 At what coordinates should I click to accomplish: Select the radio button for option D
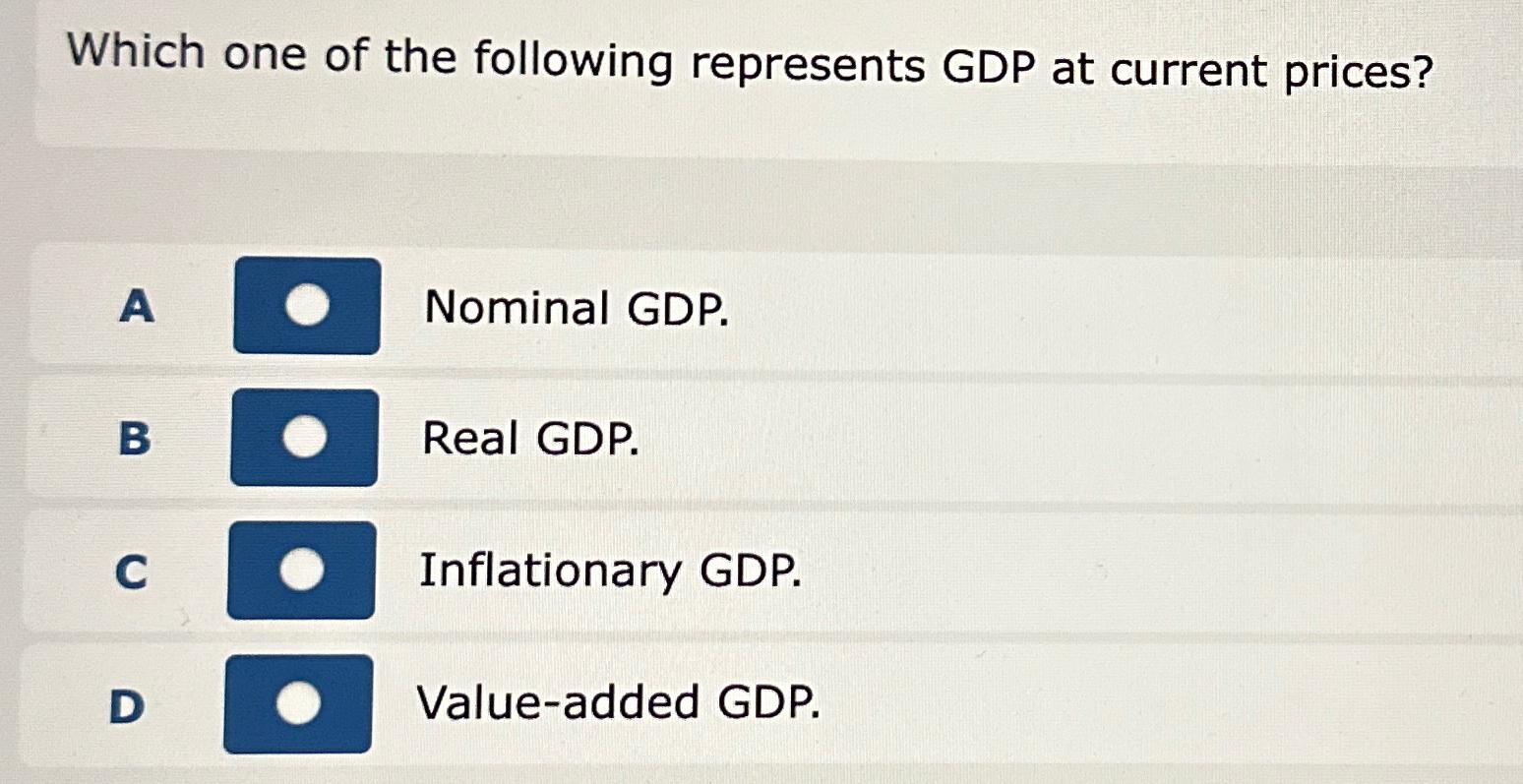click(299, 703)
